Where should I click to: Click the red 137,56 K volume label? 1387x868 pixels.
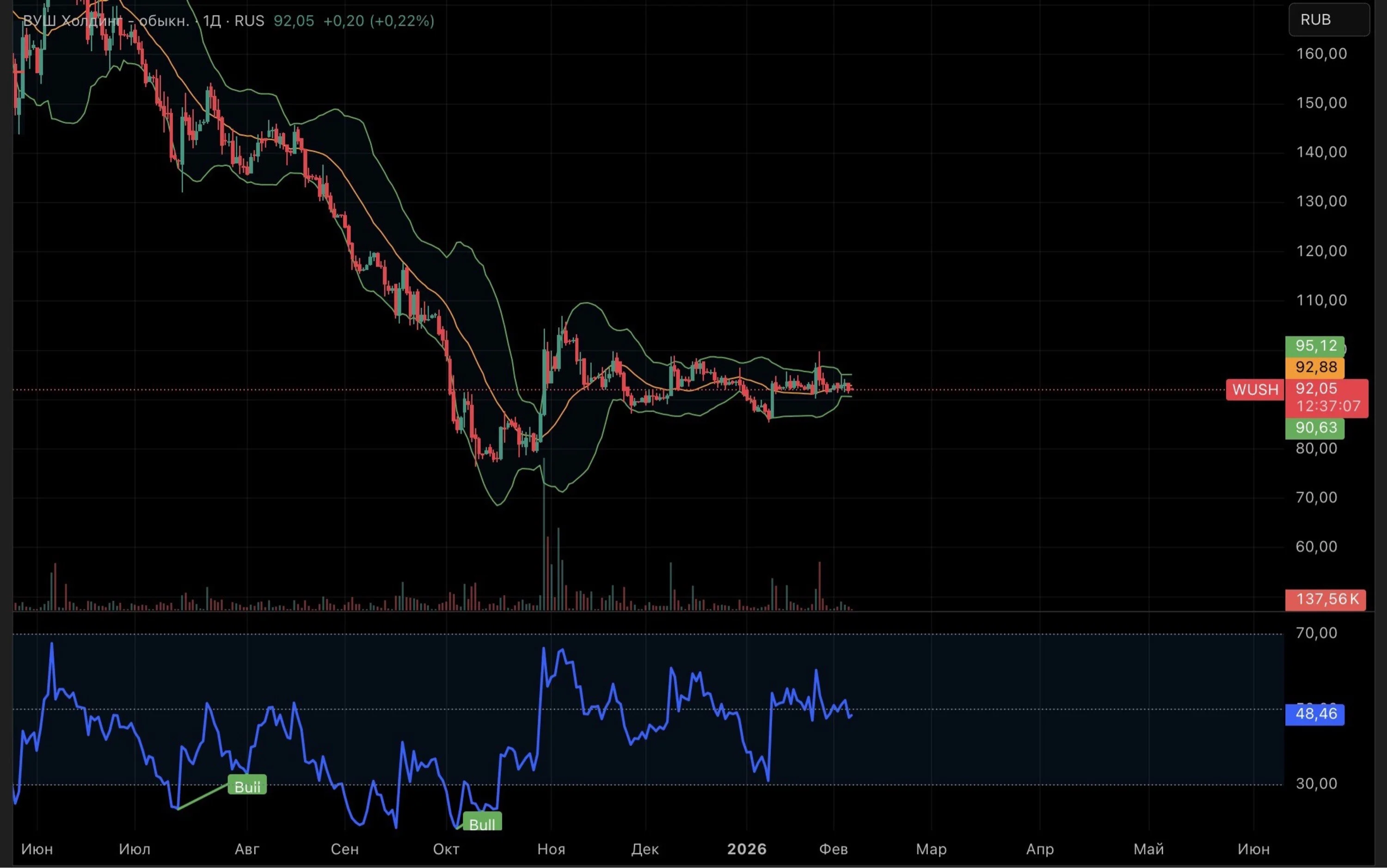coord(1326,599)
